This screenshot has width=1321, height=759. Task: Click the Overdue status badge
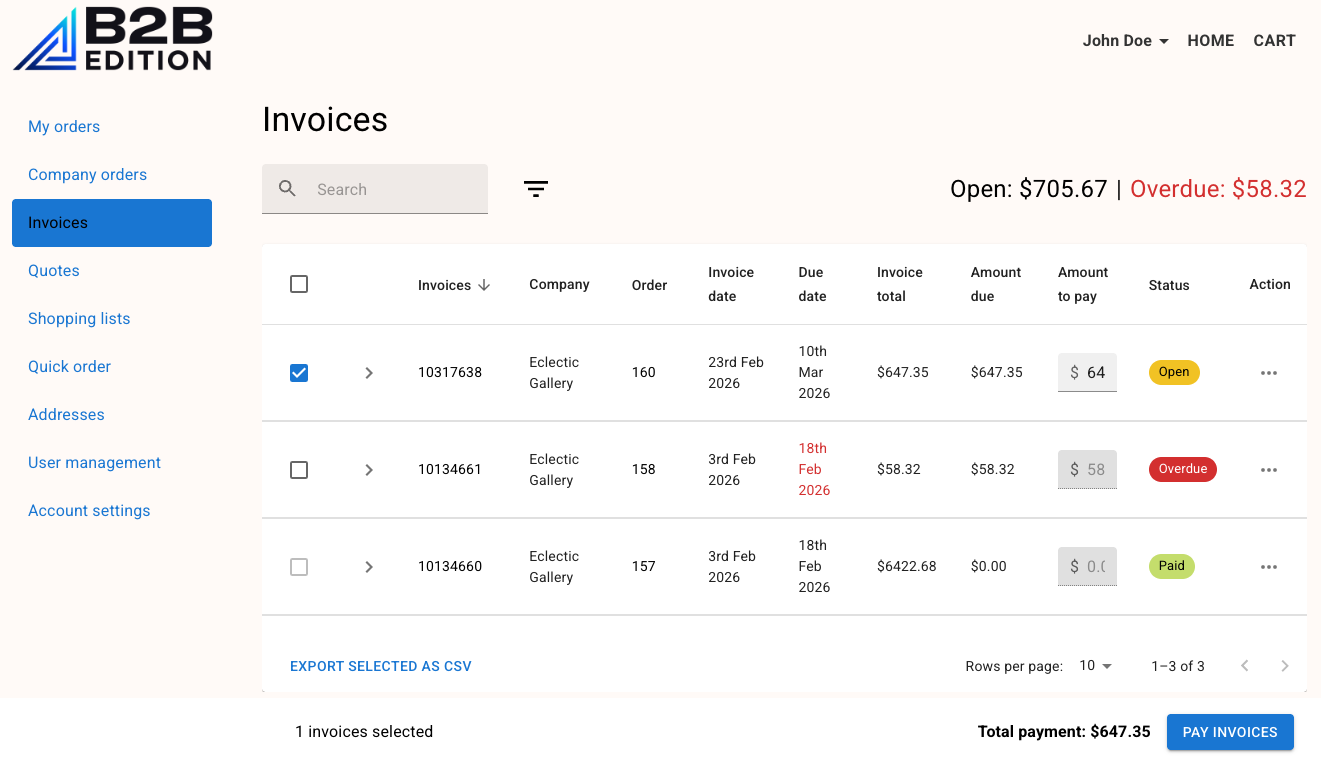[x=1182, y=469]
